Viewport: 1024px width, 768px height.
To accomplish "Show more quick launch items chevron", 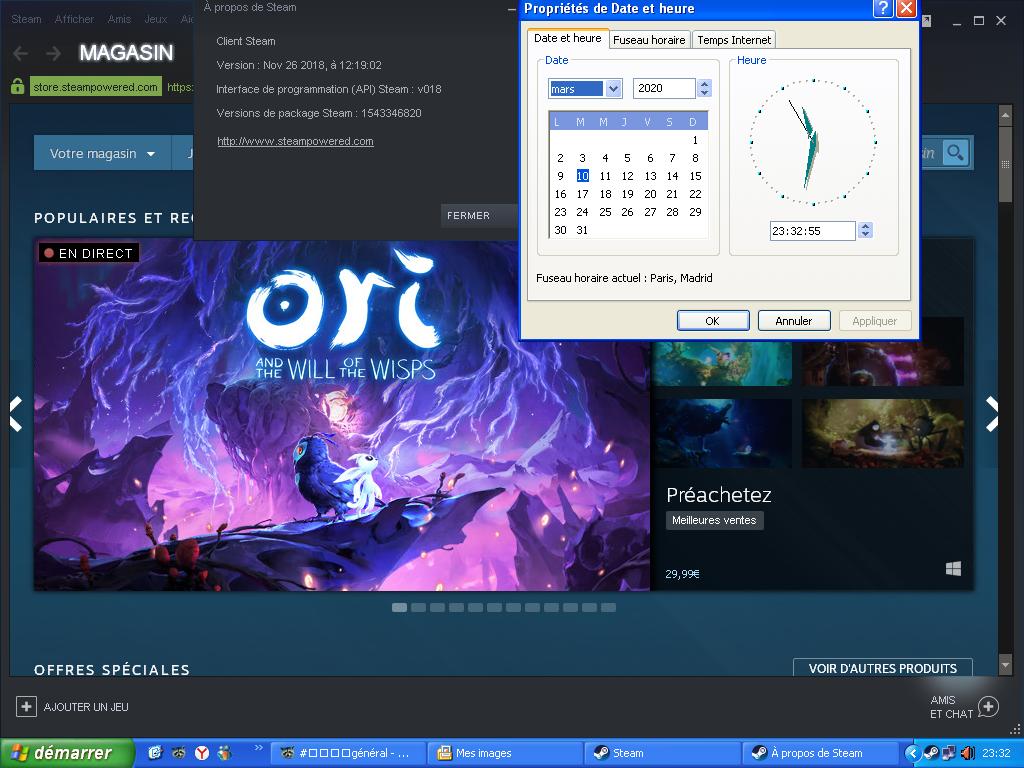I will coord(258,748).
